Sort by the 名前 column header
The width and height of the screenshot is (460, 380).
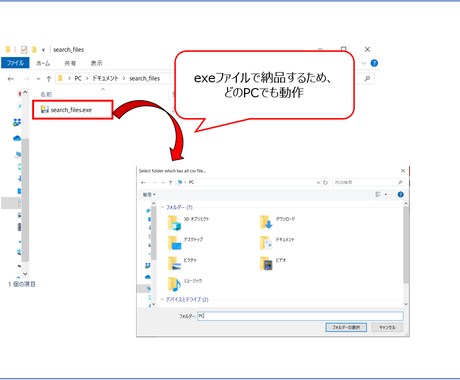[x=46, y=95]
